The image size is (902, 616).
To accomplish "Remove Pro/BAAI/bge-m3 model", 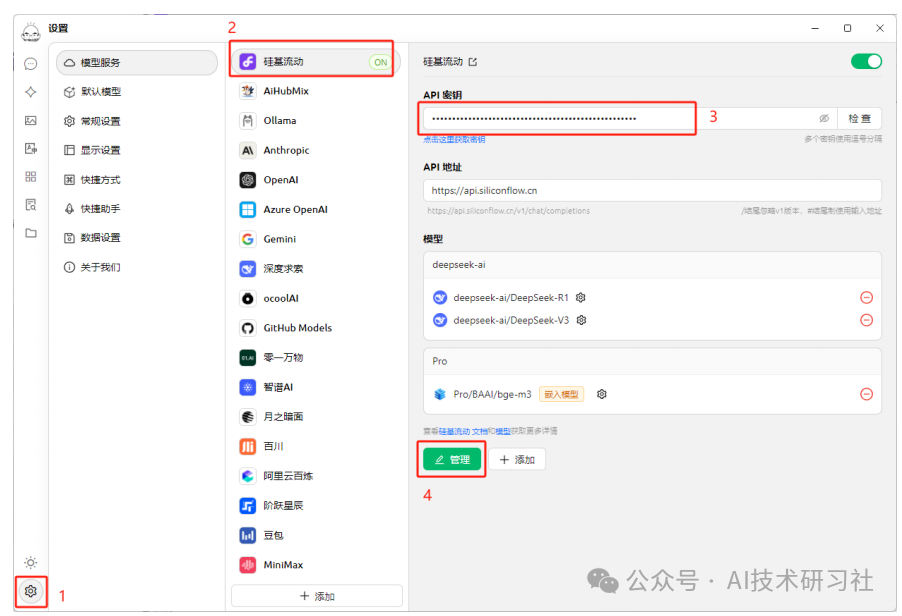I will click(x=866, y=394).
